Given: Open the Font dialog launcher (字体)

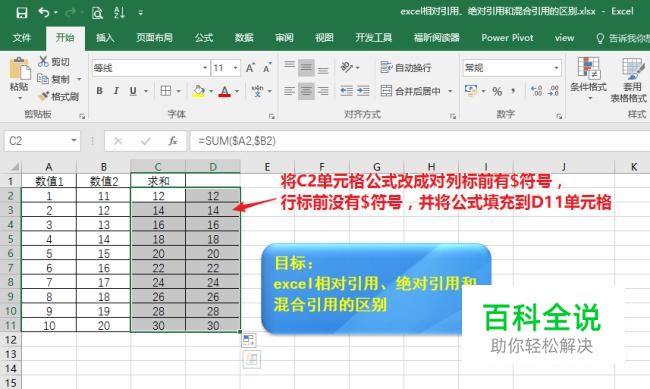Looking at the screenshot, I should click(x=272, y=116).
